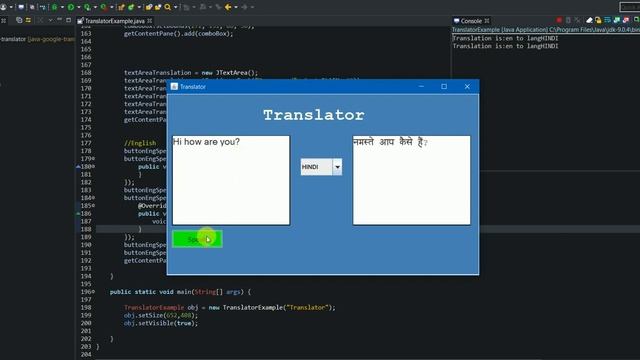Image resolution: width=640 pixels, height=360 pixels.
Task: Open the Coverage icon dropdown arrow
Action: 95,7
